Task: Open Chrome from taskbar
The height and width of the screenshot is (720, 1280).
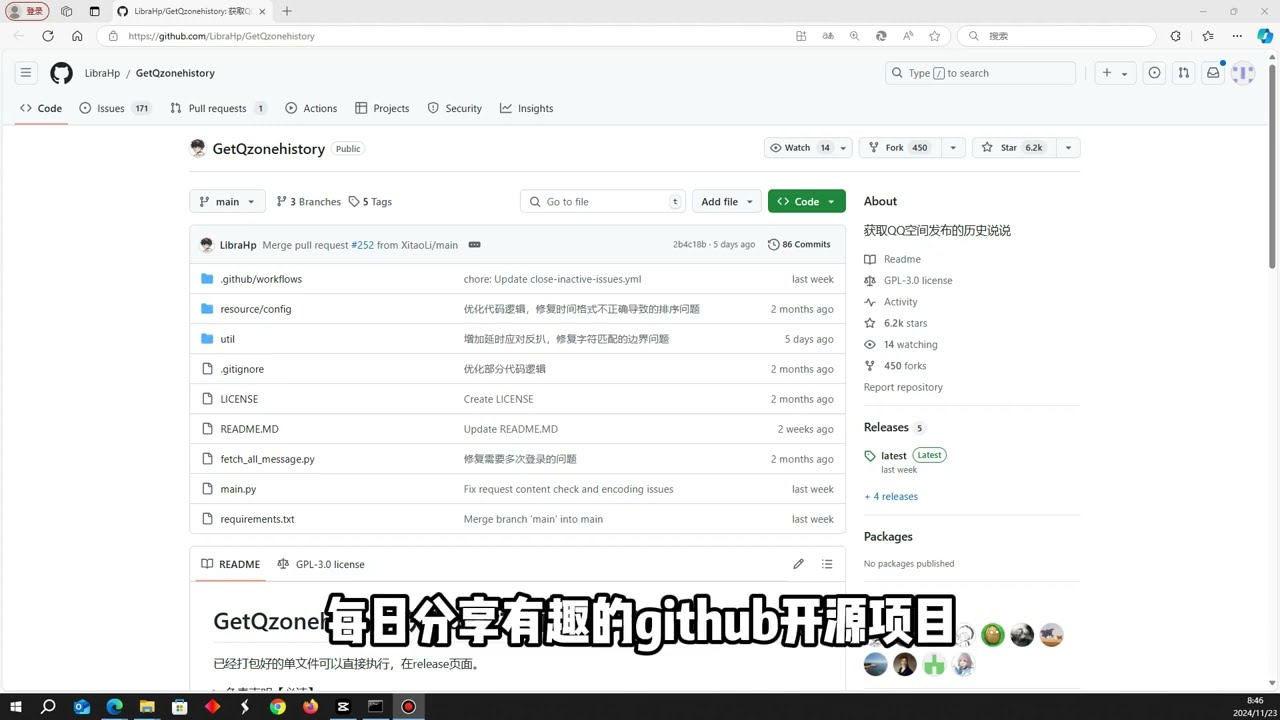Action: (x=277, y=707)
